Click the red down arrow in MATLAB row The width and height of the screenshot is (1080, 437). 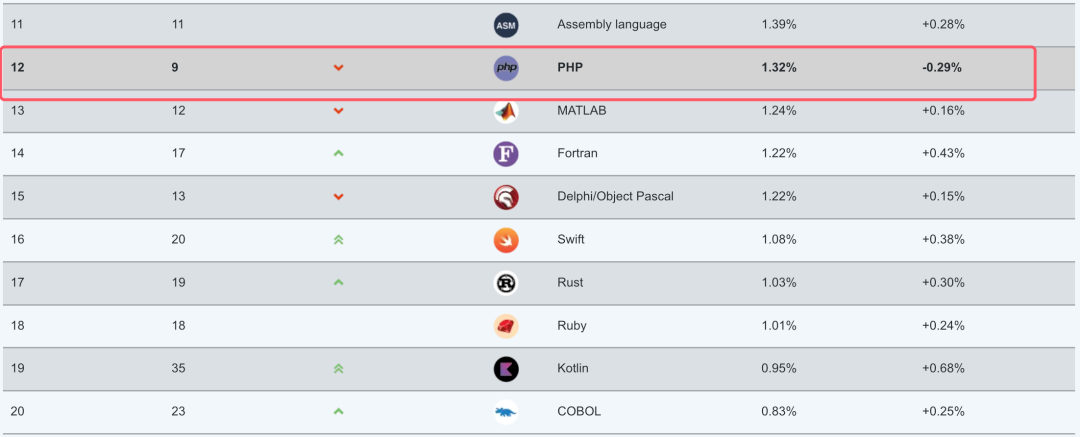point(338,110)
